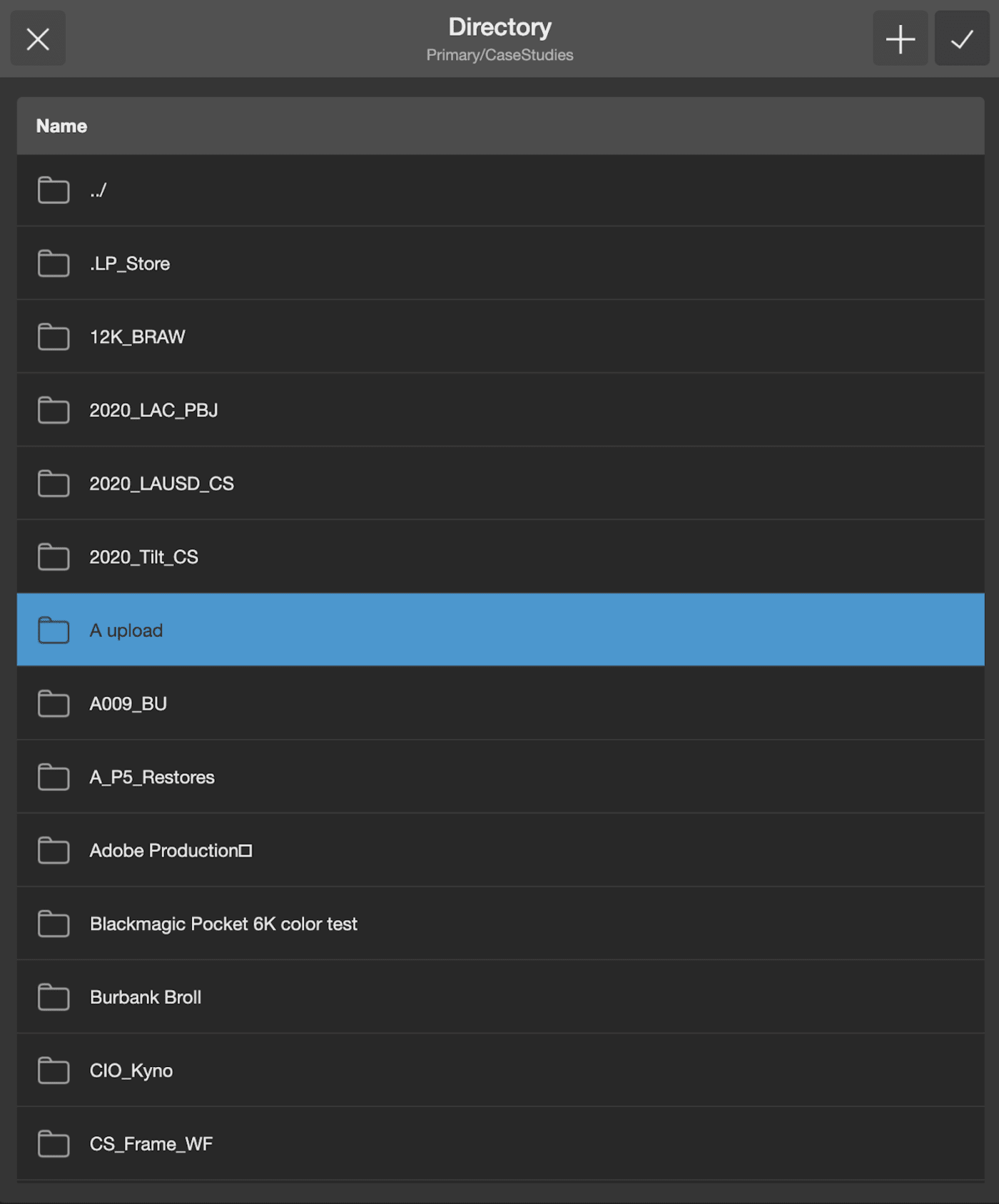Select Blackmagic Pocket 6K color test folder
This screenshot has width=999, height=1204.
point(223,924)
